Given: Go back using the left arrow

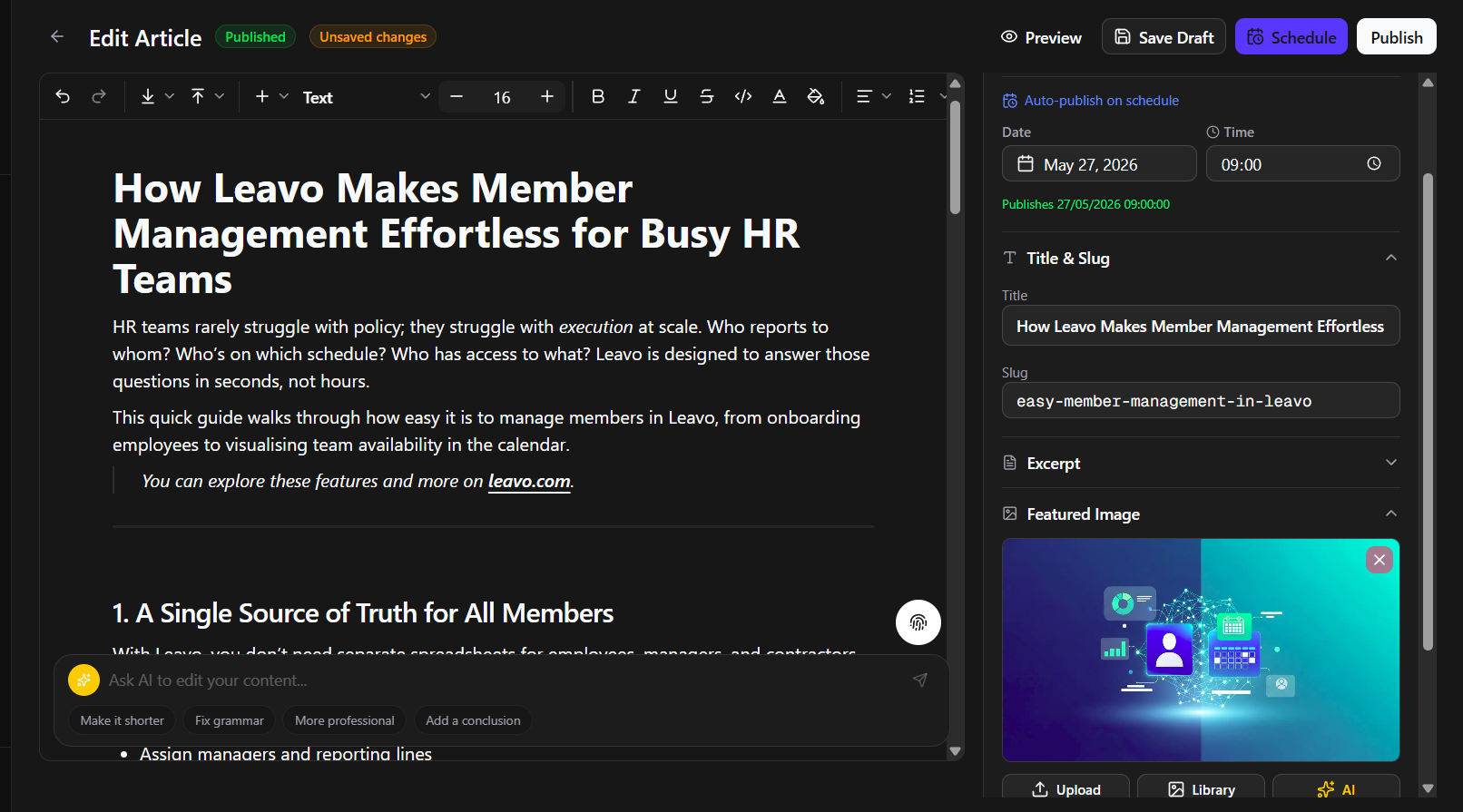Looking at the screenshot, I should click(57, 36).
